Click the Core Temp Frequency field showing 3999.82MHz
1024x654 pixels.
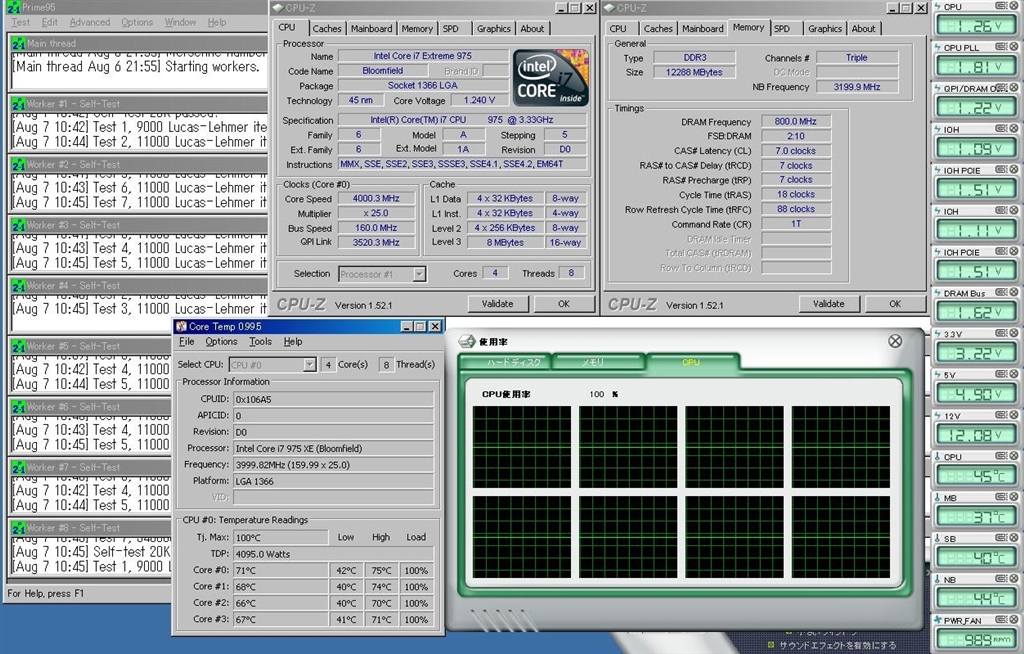(x=334, y=465)
